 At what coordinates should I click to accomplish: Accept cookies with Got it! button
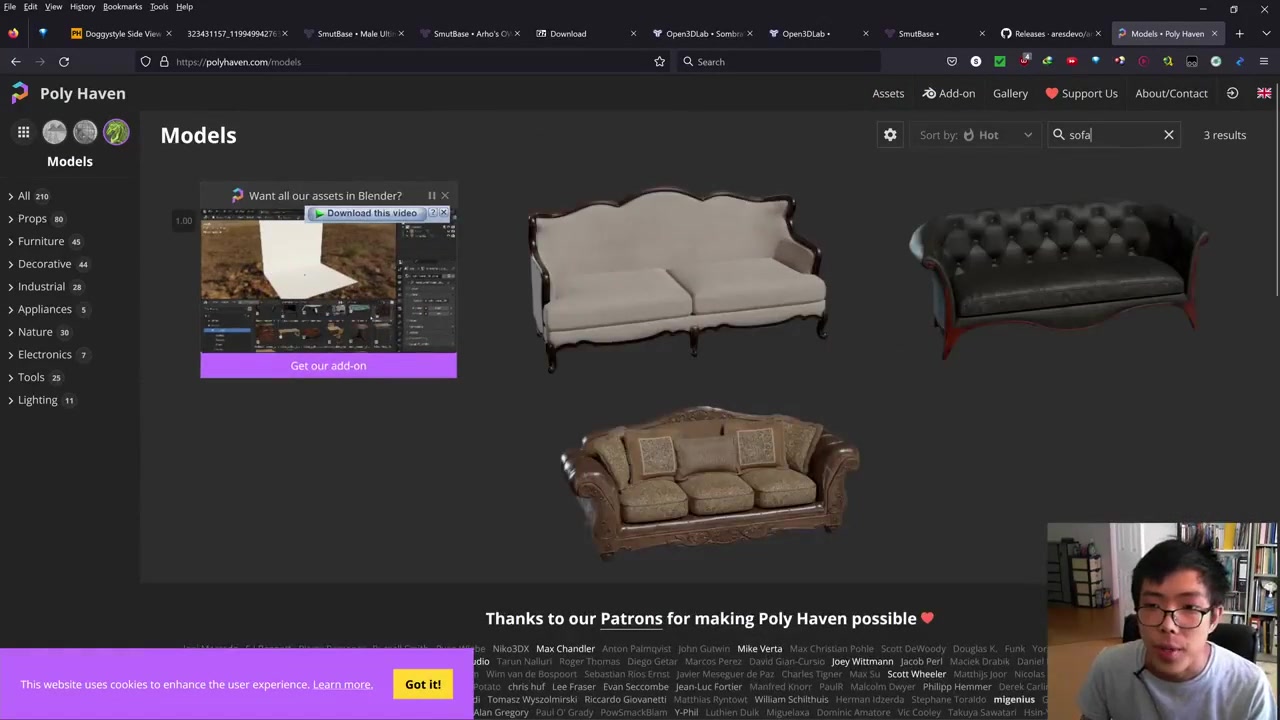click(x=423, y=684)
